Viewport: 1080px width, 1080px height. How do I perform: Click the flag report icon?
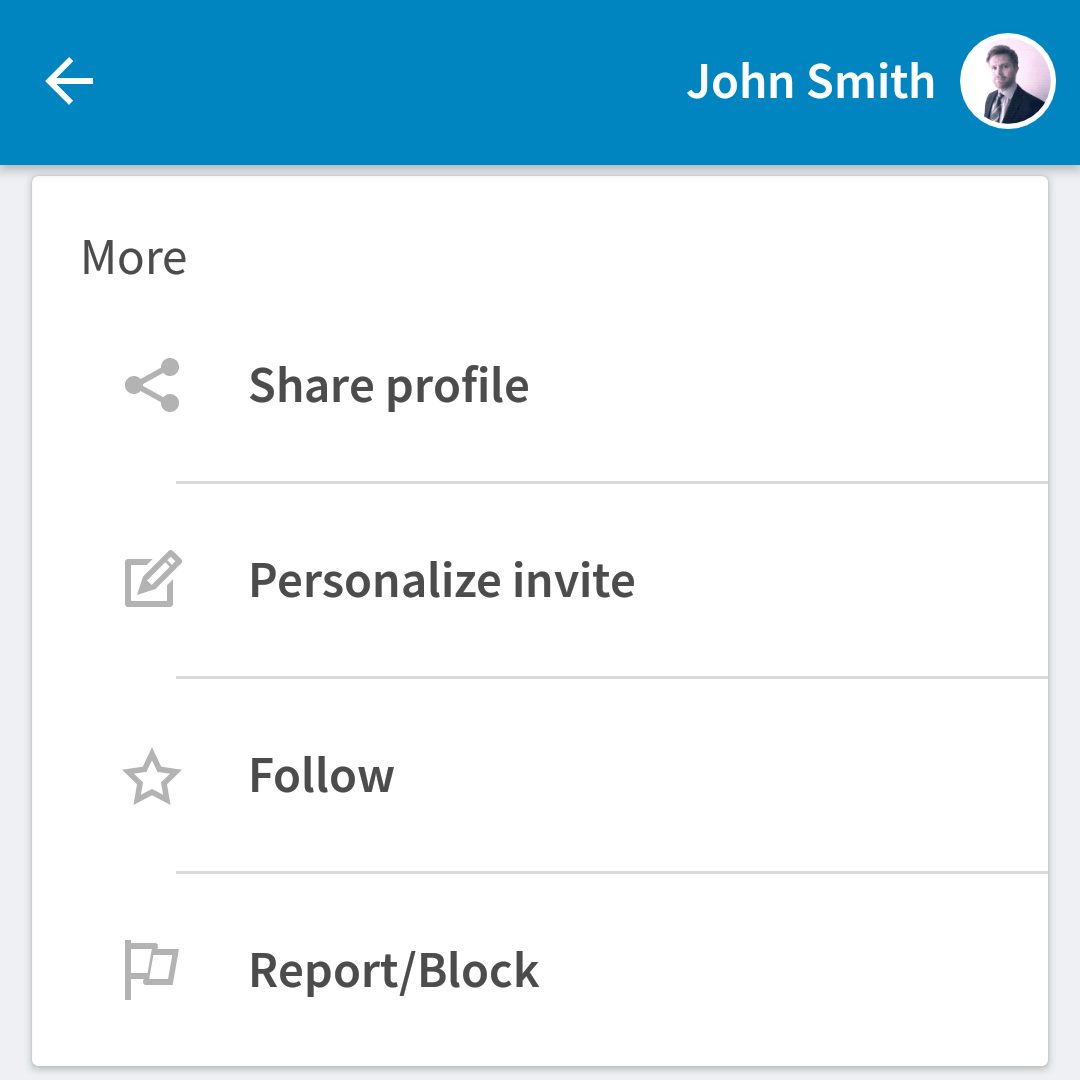pyautogui.click(x=152, y=969)
